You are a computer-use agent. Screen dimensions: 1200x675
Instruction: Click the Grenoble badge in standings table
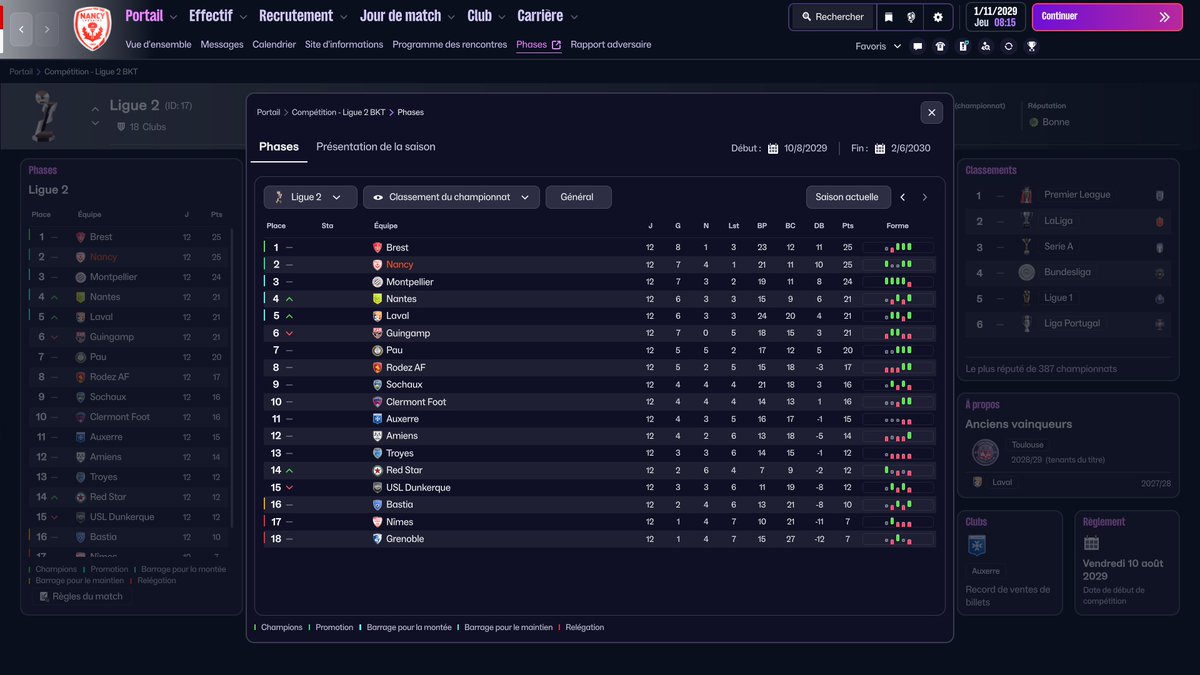coord(378,539)
